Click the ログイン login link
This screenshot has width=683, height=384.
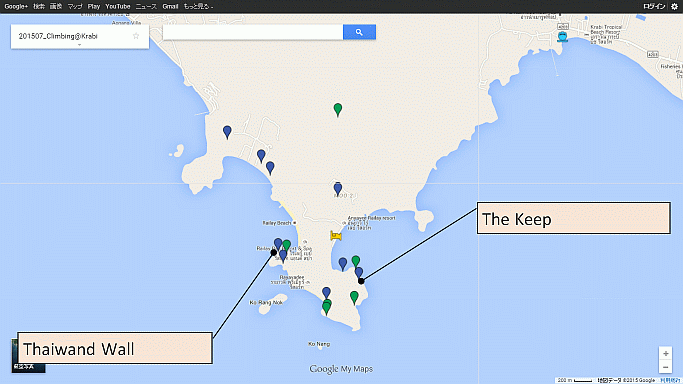[x=654, y=7]
